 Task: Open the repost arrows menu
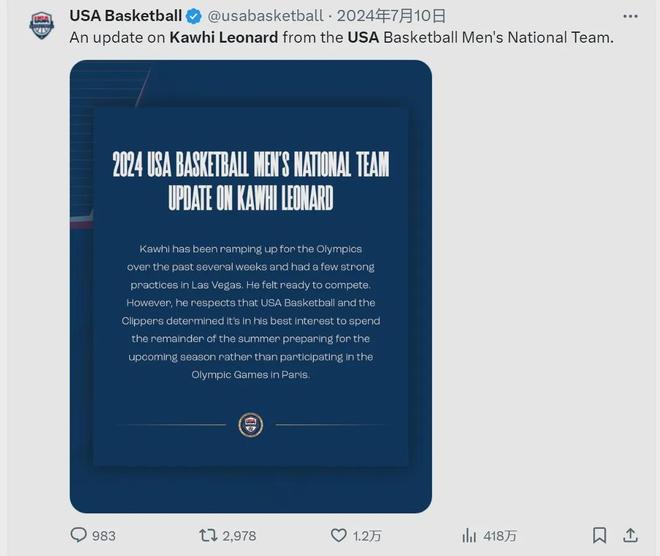[209, 535]
